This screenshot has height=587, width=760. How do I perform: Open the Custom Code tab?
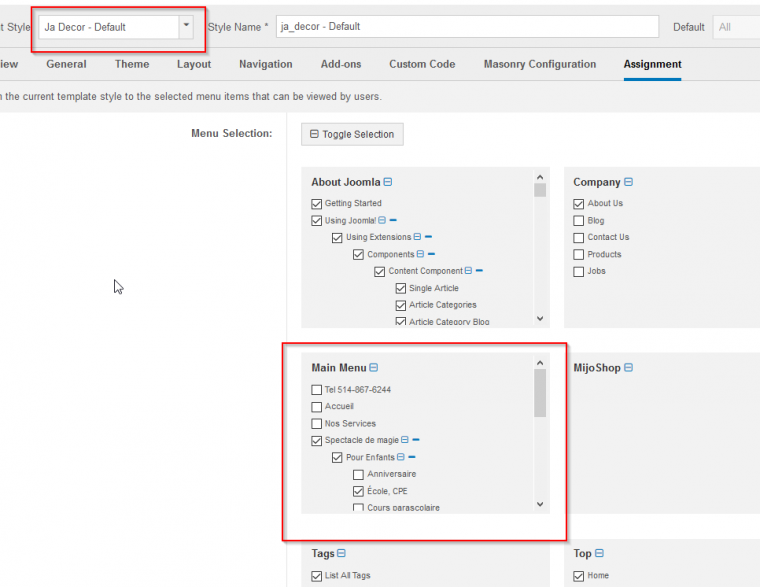(x=422, y=64)
